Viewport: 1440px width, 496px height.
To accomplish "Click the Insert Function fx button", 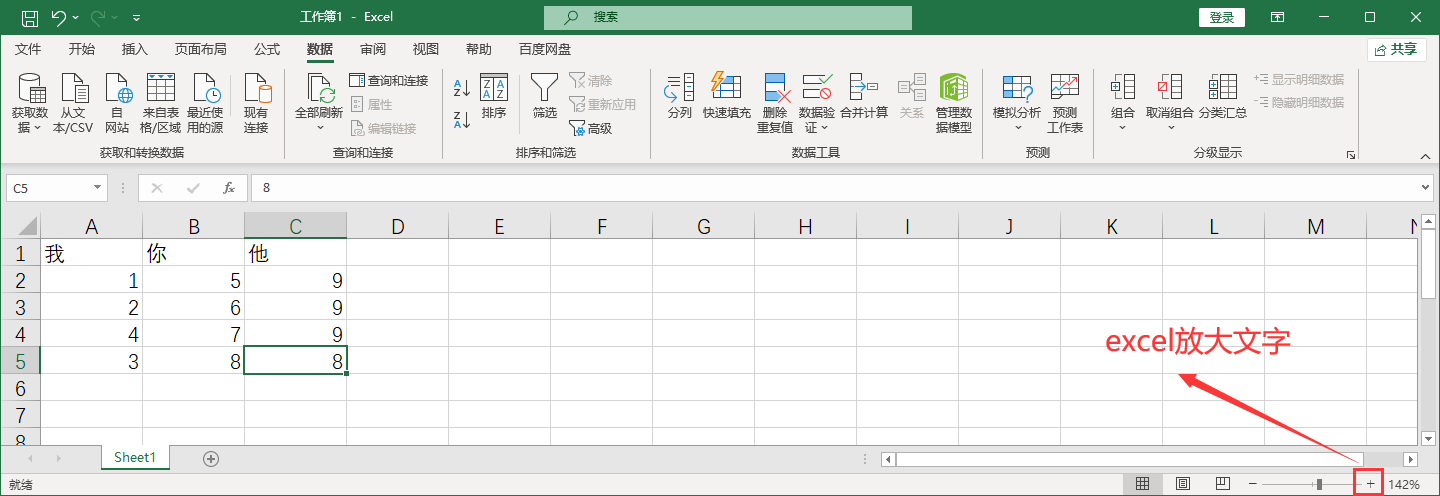I will pyautogui.click(x=228, y=187).
